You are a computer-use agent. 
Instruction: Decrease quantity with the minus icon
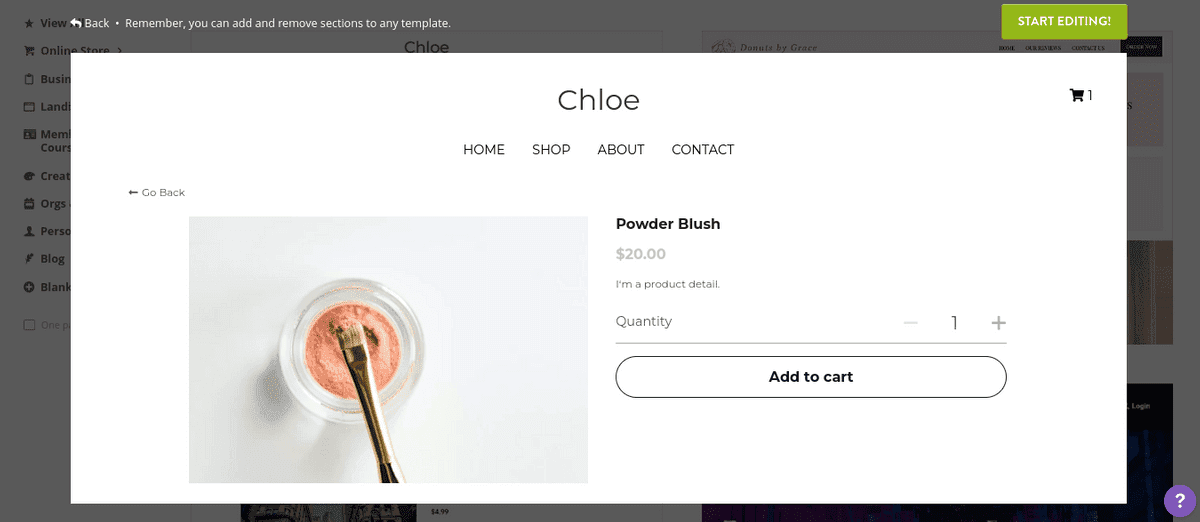pos(910,323)
